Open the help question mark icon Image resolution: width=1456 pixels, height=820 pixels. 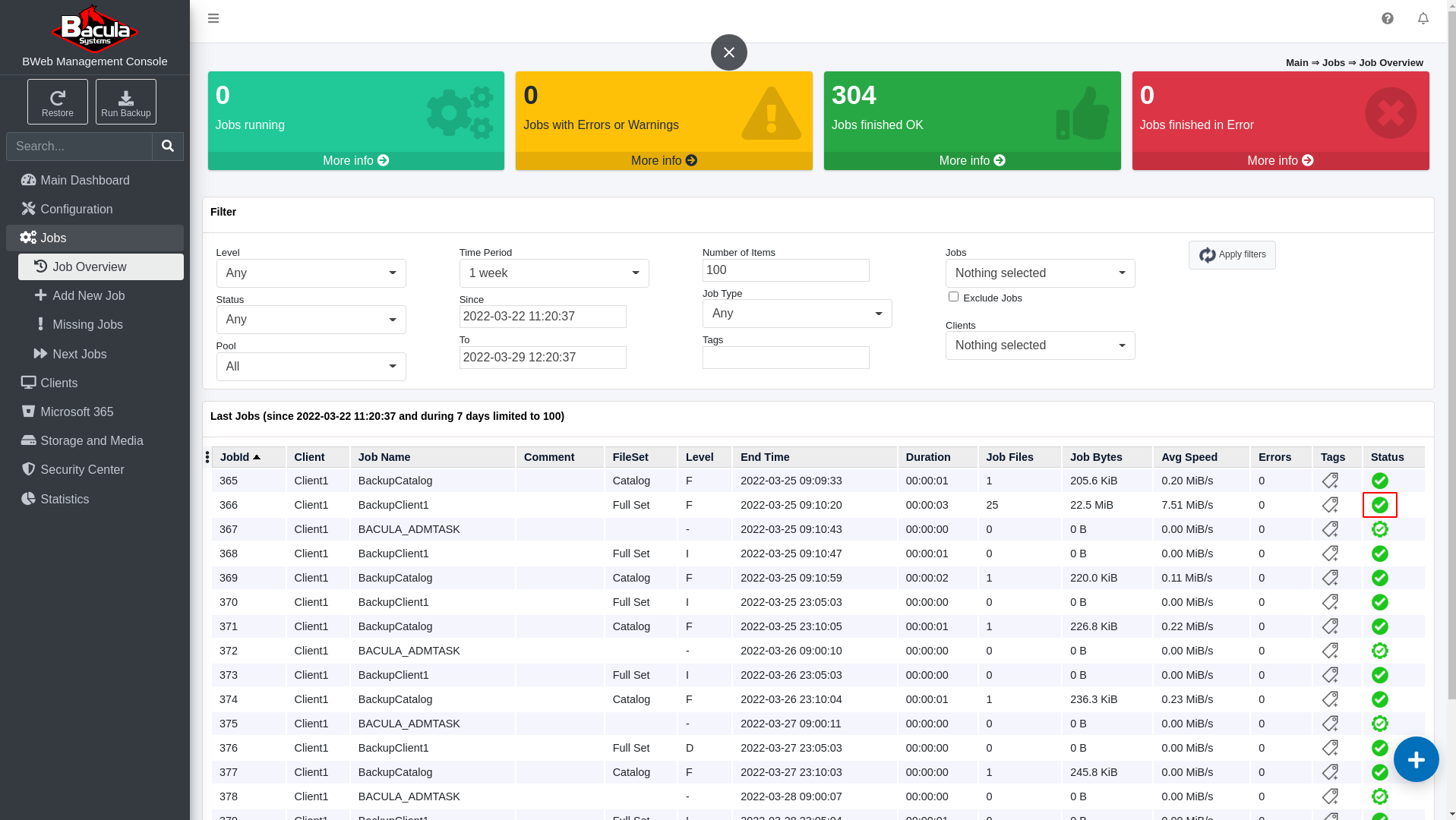pyautogui.click(x=1388, y=18)
